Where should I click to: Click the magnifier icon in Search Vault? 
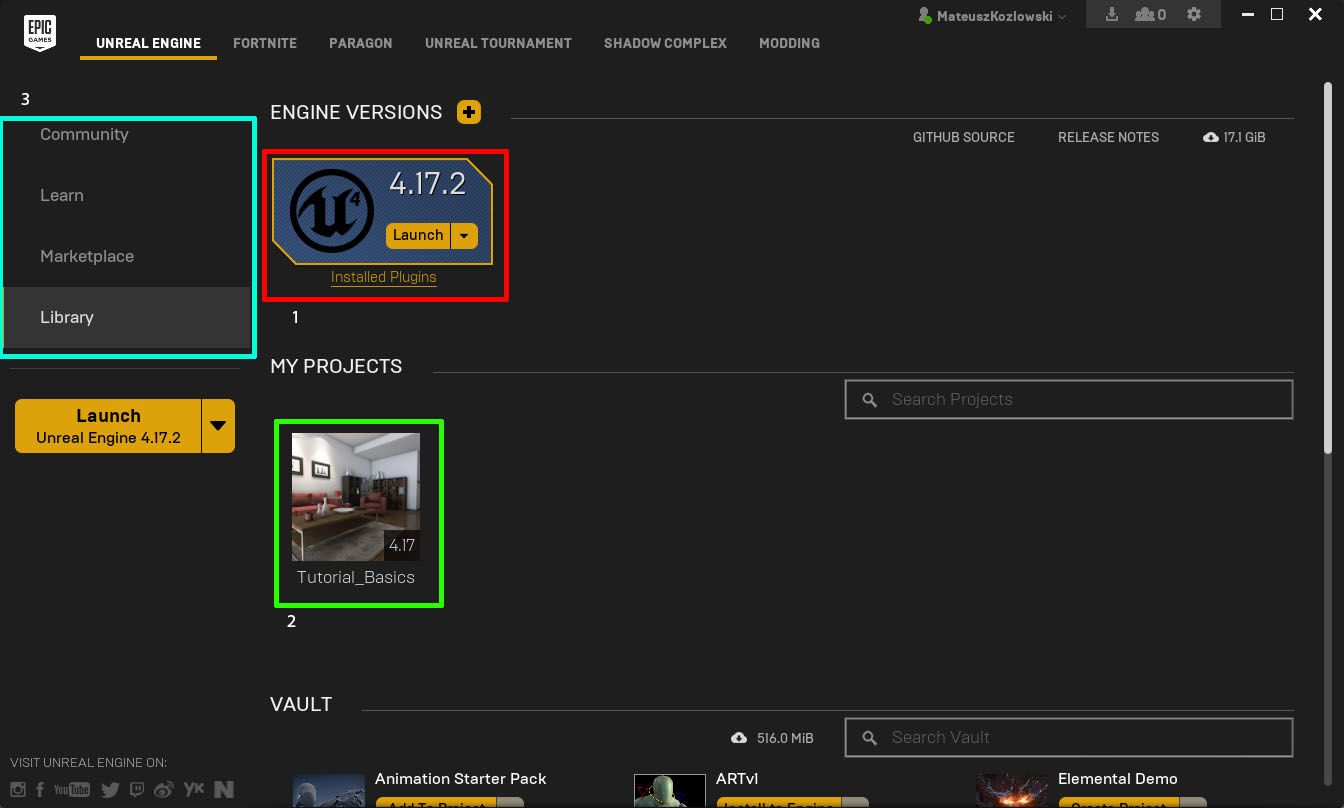pyautogui.click(x=871, y=737)
